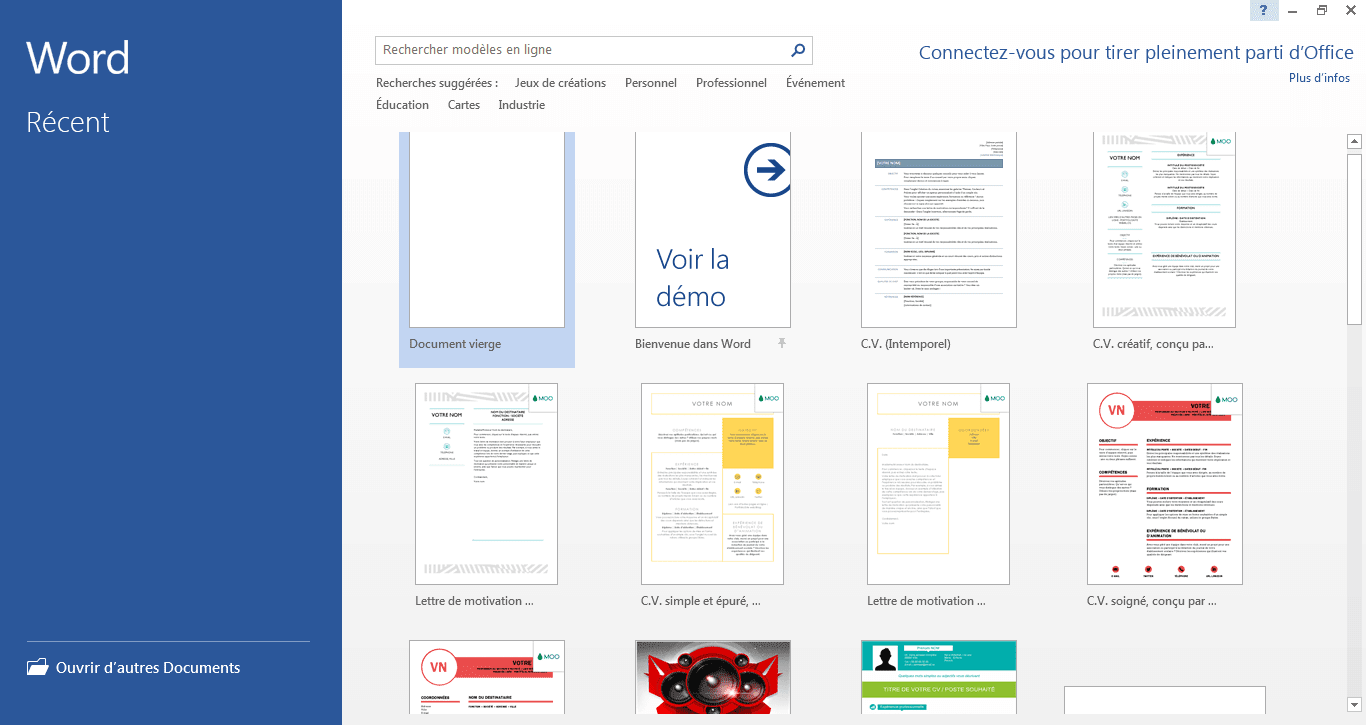Click the C.V. (Intemporel) caption text
The width and height of the screenshot is (1366, 725).
(906, 344)
